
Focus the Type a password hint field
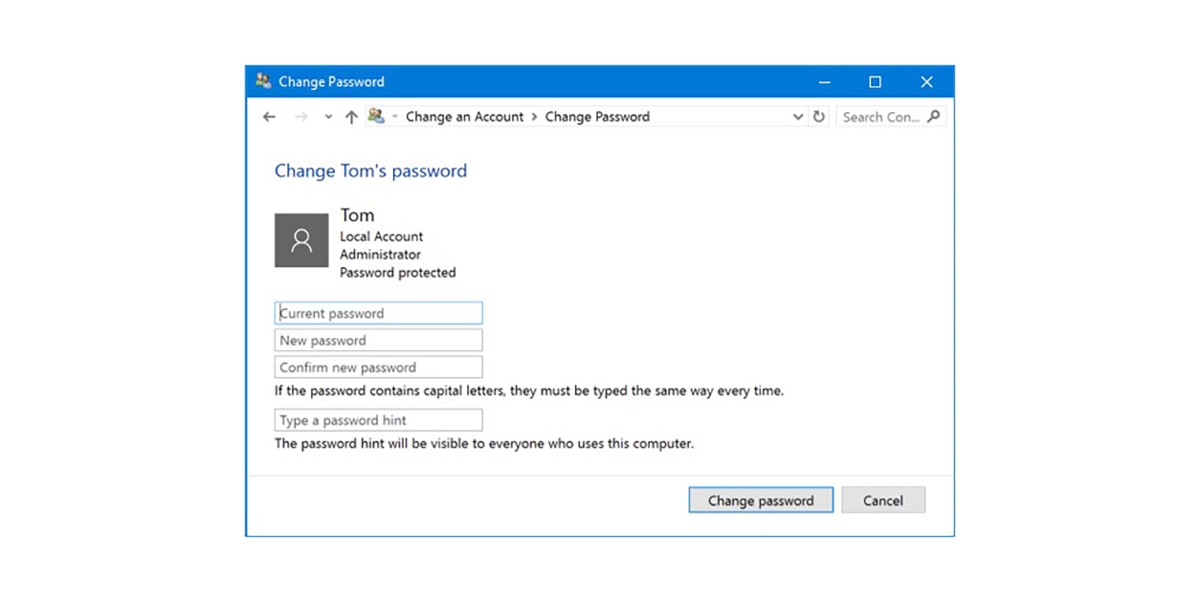378,420
